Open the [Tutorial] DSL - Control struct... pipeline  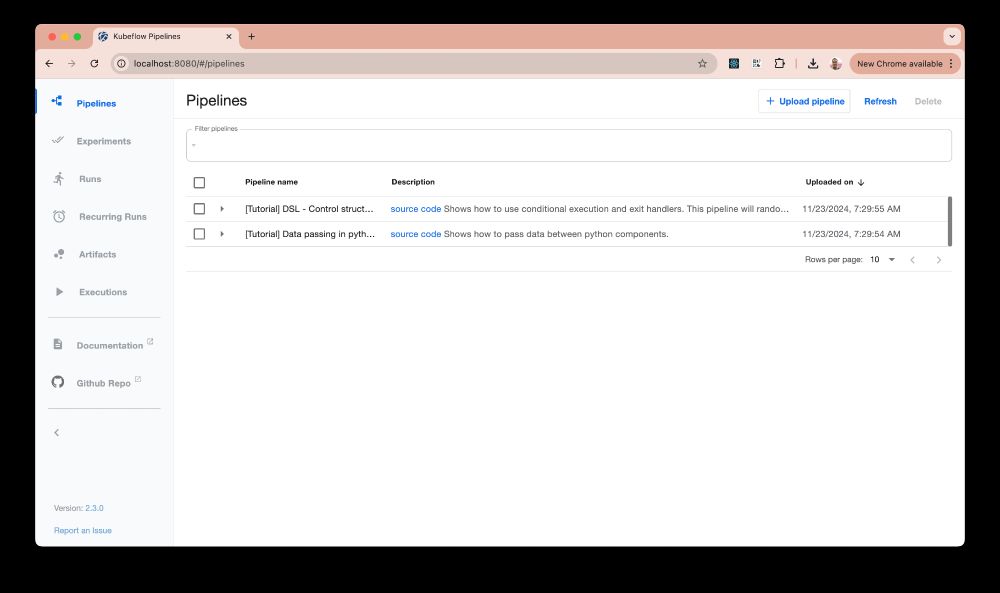click(x=309, y=209)
